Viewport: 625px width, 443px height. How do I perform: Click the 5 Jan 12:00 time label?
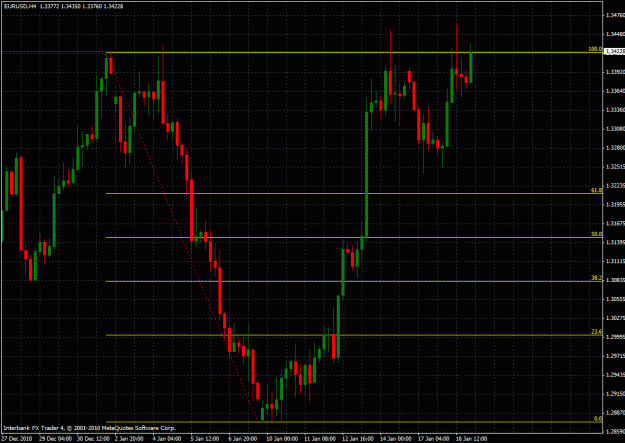[205, 439]
